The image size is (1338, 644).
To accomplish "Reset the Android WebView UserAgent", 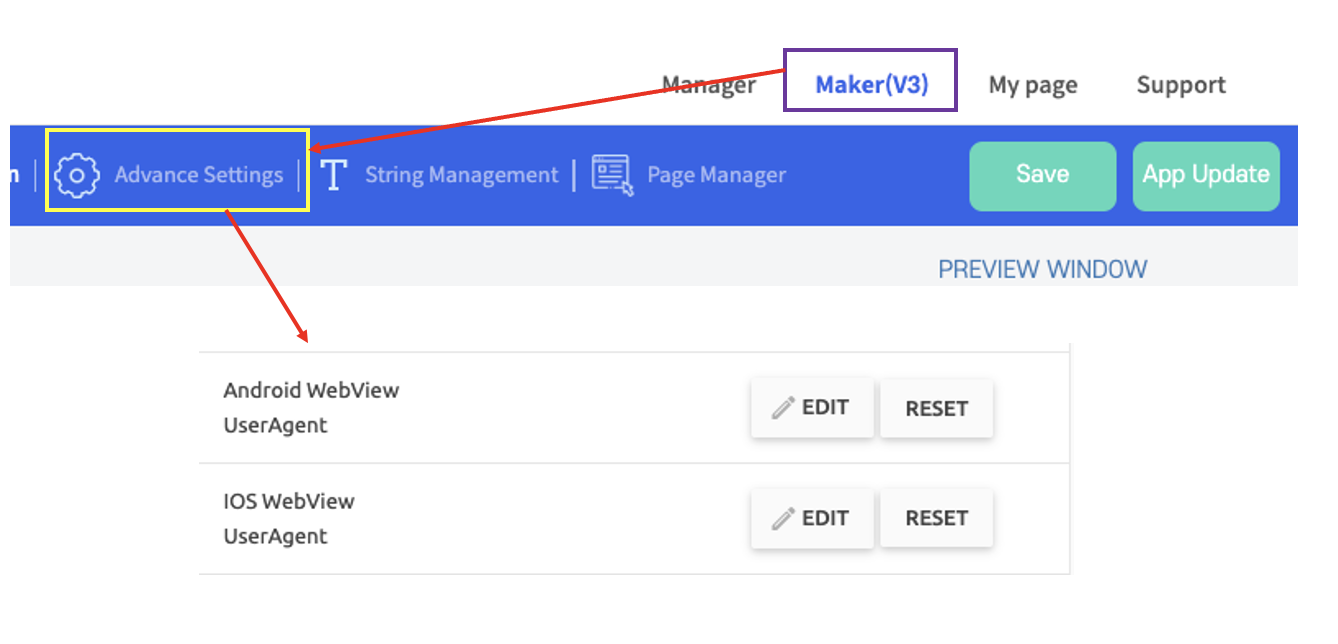I will [x=937, y=408].
